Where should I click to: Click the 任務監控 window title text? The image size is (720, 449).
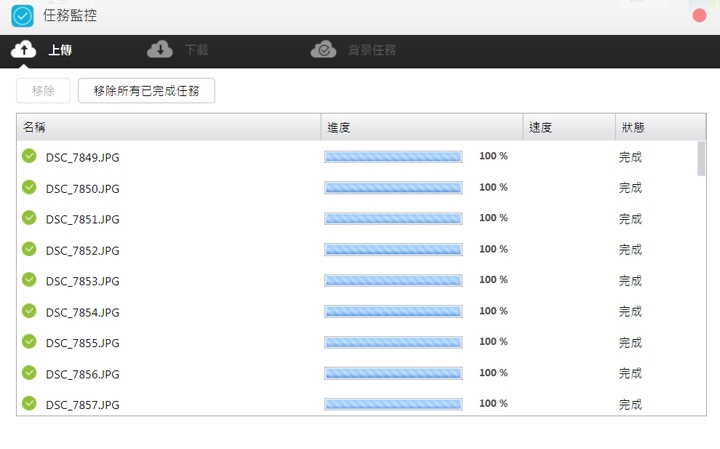tap(70, 16)
